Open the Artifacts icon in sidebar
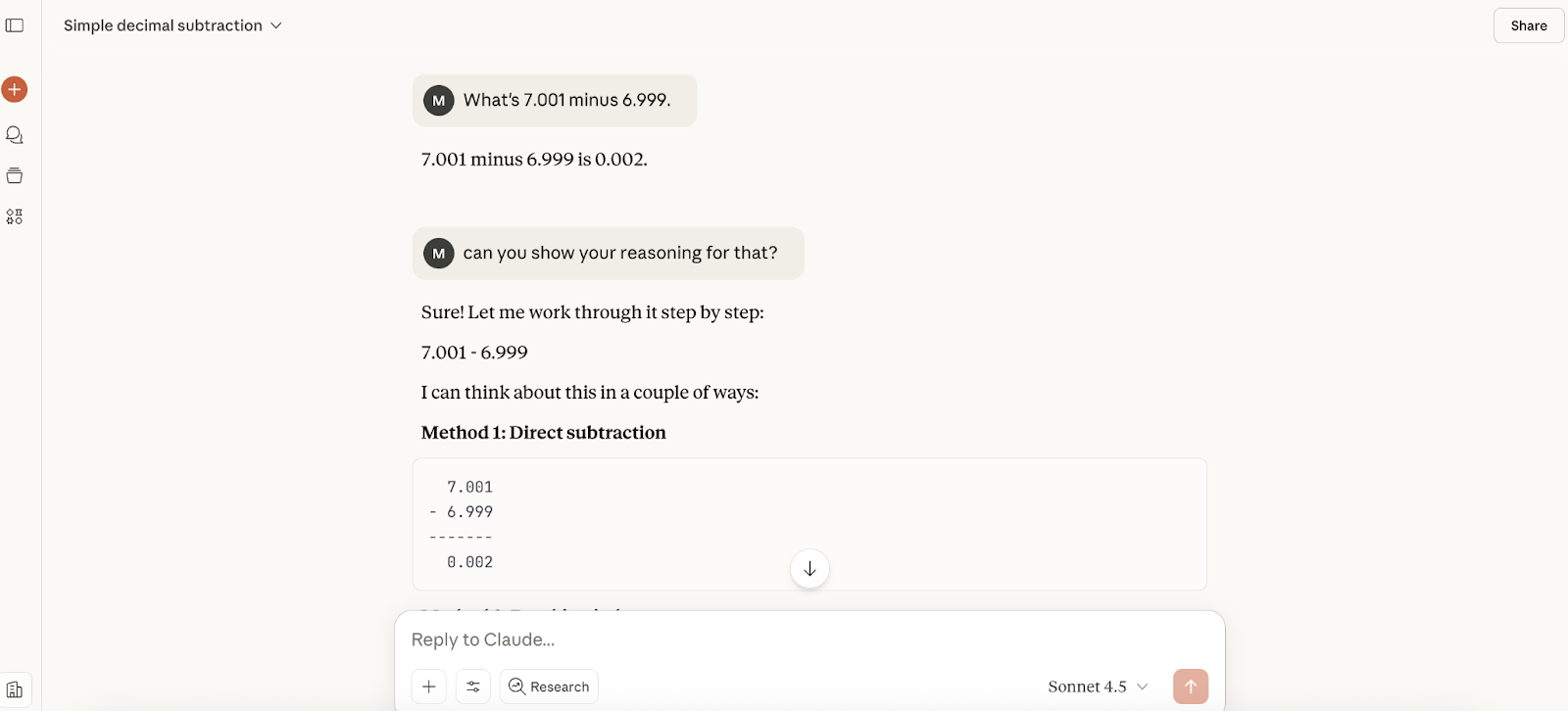1568x711 pixels. (x=15, y=216)
